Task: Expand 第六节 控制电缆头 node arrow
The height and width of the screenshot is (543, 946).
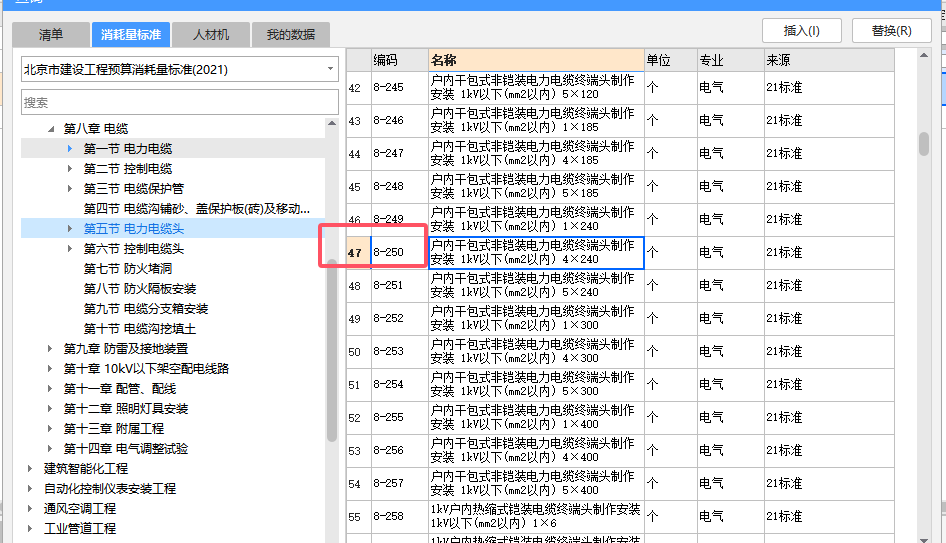Action: tap(70, 249)
